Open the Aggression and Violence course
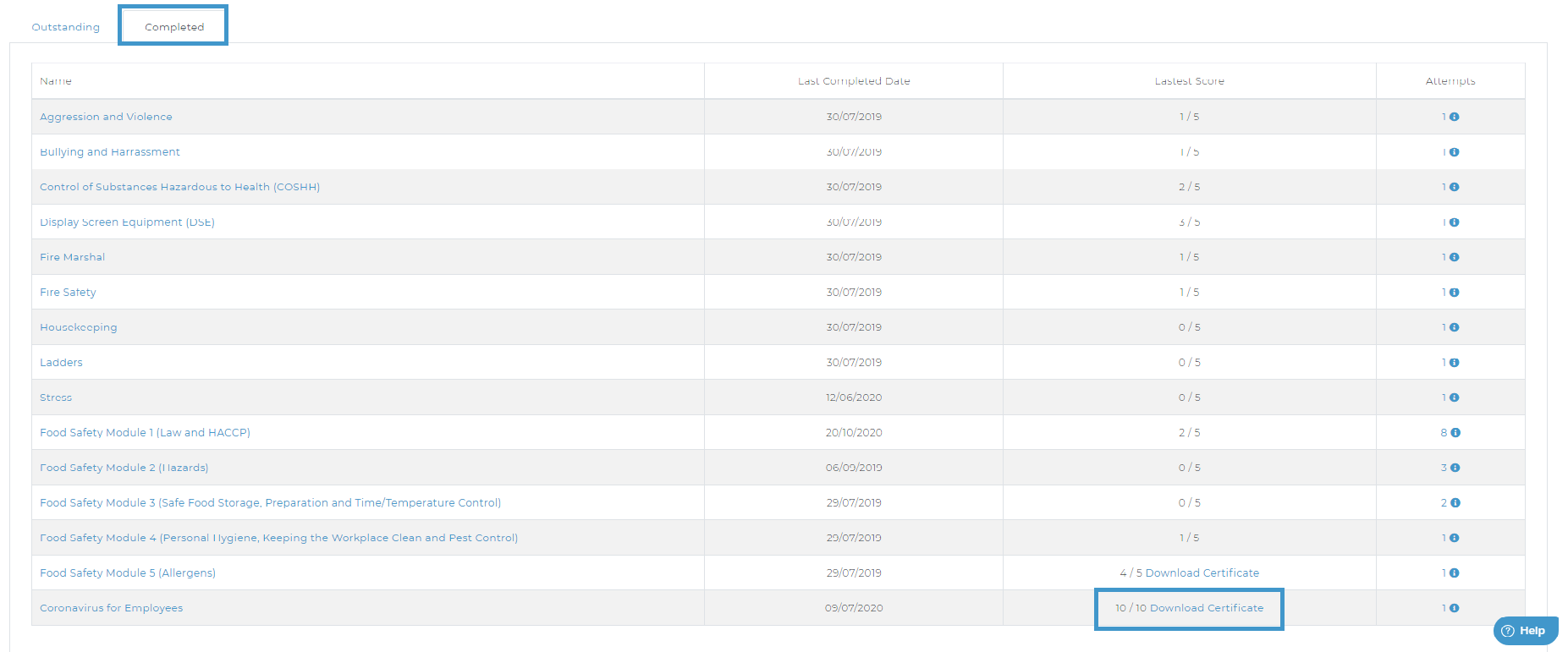The image size is (1568, 652). coord(106,117)
